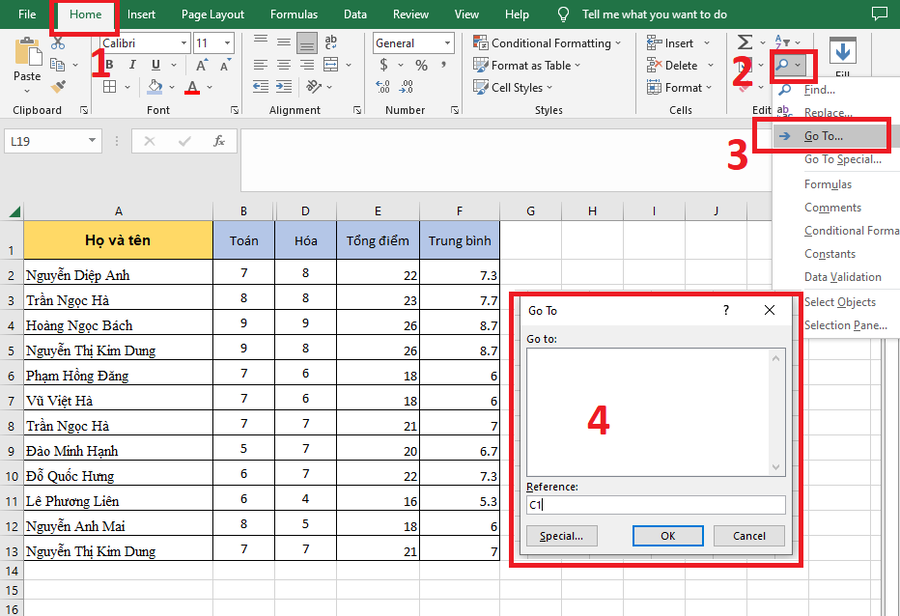The width and height of the screenshot is (900, 616).
Task: Switch to the Data tab
Action: [355, 14]
